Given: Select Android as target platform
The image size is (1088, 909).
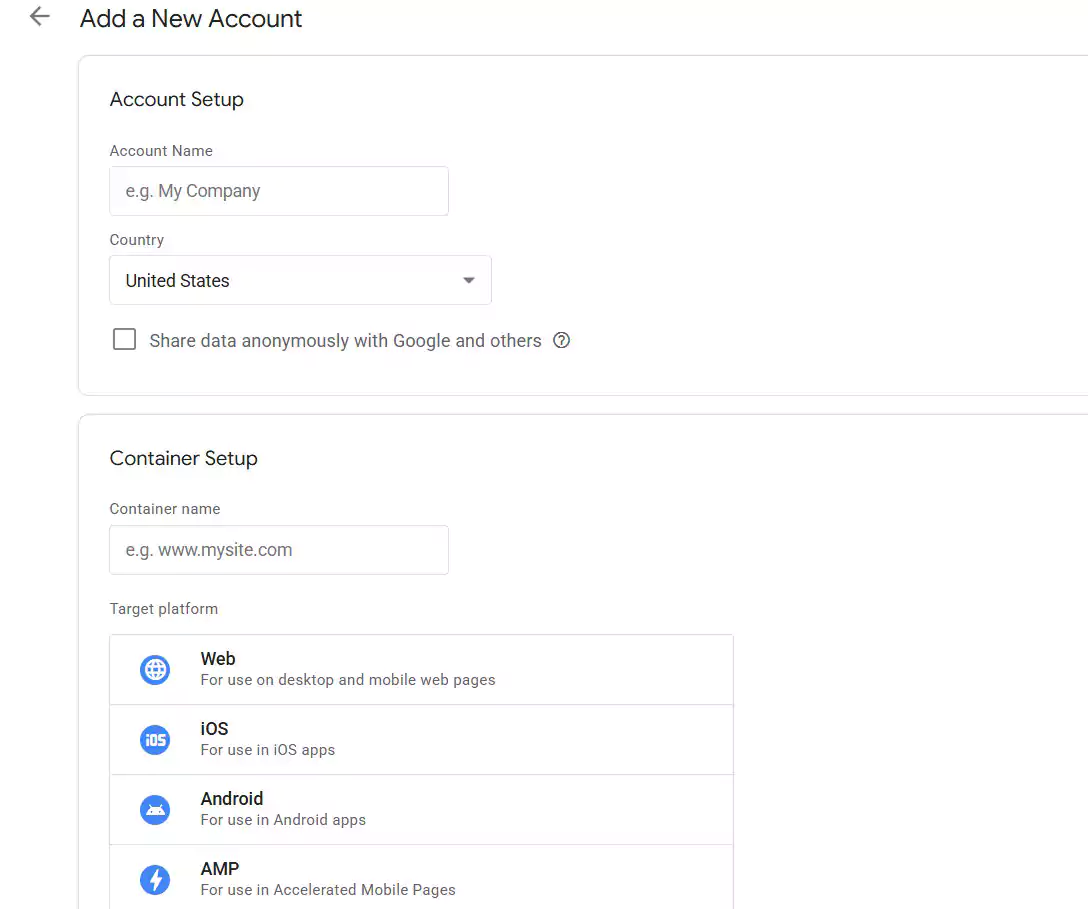Looking at the screenshot, I should pyautogui.click(x=421, y=810).
